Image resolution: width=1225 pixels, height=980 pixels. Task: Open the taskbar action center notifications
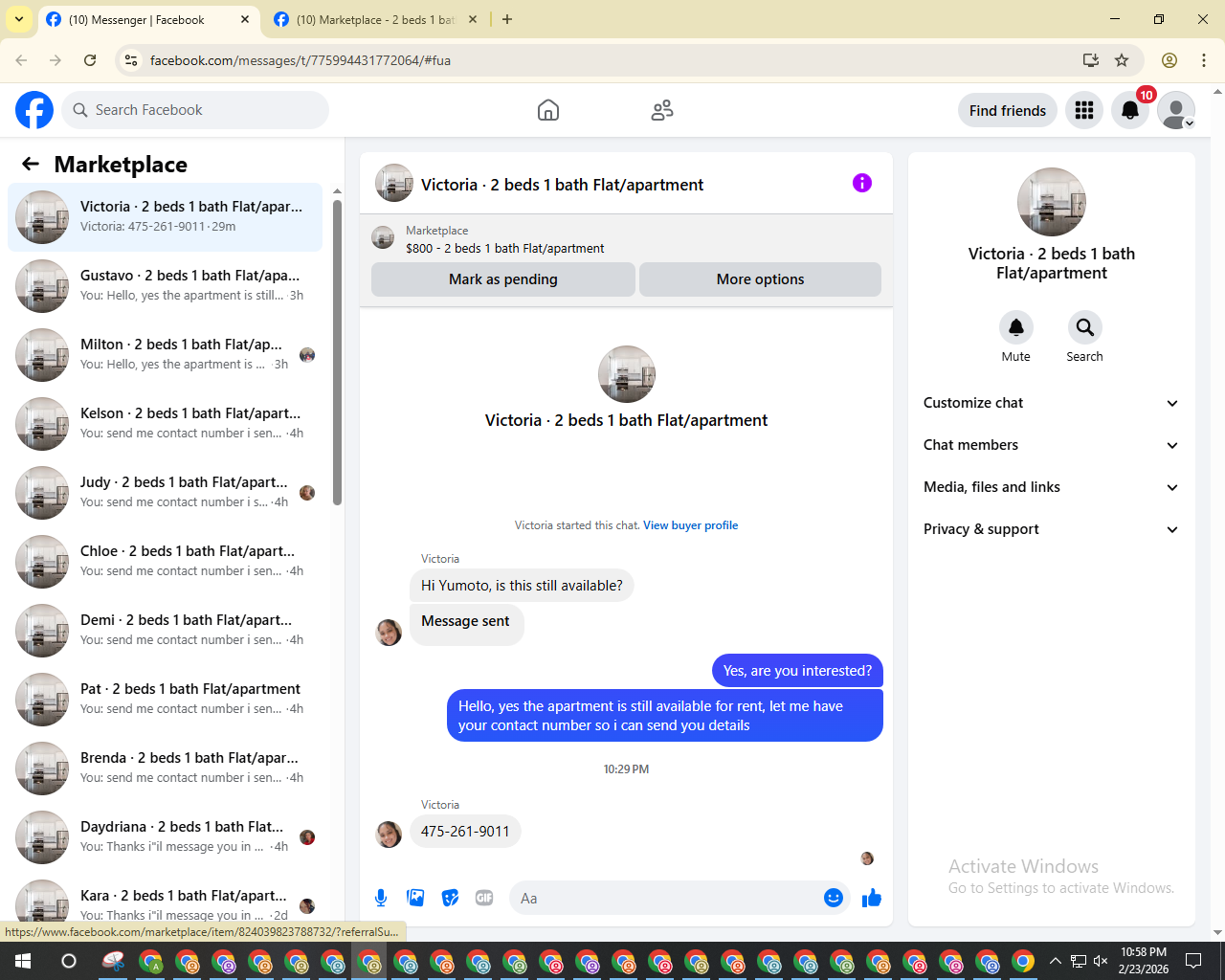tap(1193, 961)
